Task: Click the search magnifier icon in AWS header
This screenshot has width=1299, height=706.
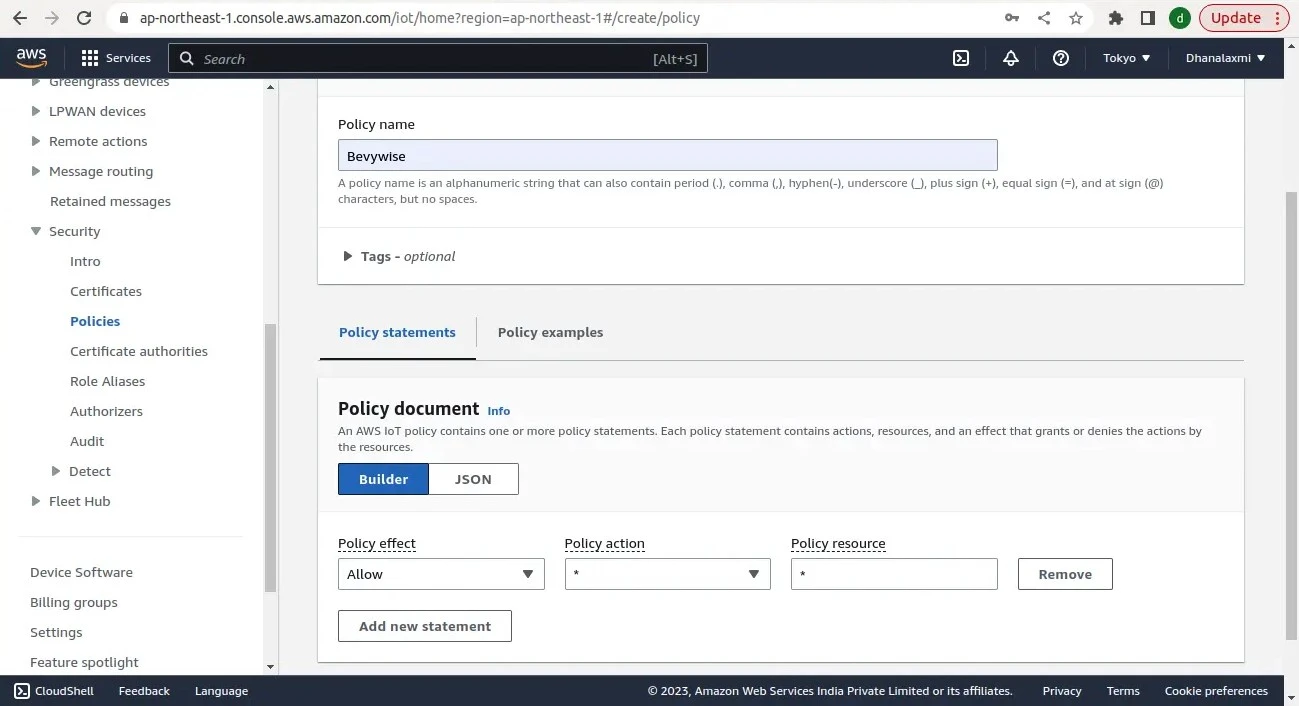Action: pos(186,59)
